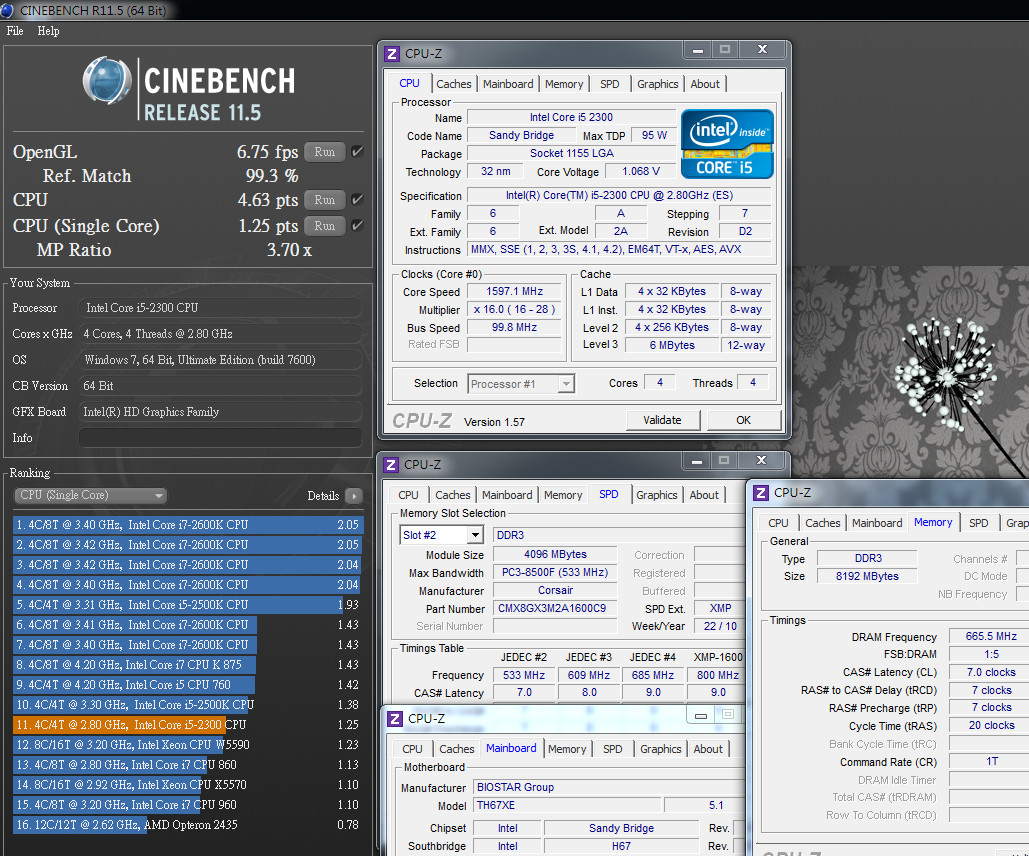Open the Slot #2 memory slot dropdown

click(441, 535)
